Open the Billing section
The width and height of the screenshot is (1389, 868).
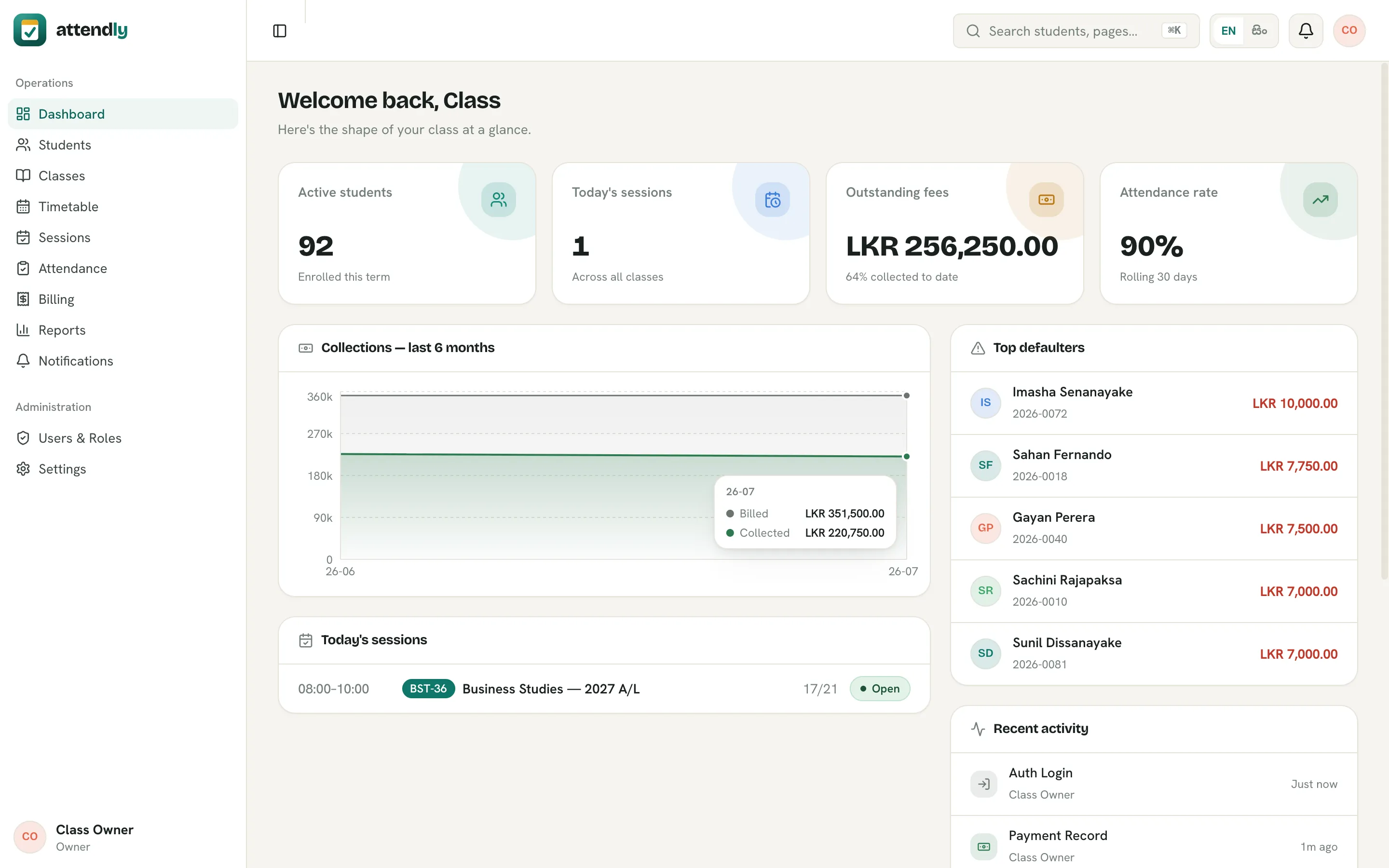(123, 299)
